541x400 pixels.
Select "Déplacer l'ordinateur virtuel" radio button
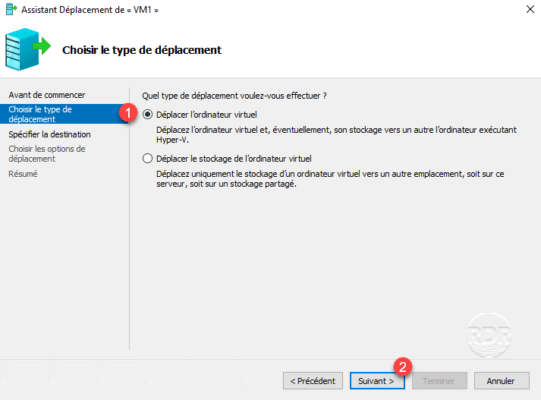tap(148, 114)
